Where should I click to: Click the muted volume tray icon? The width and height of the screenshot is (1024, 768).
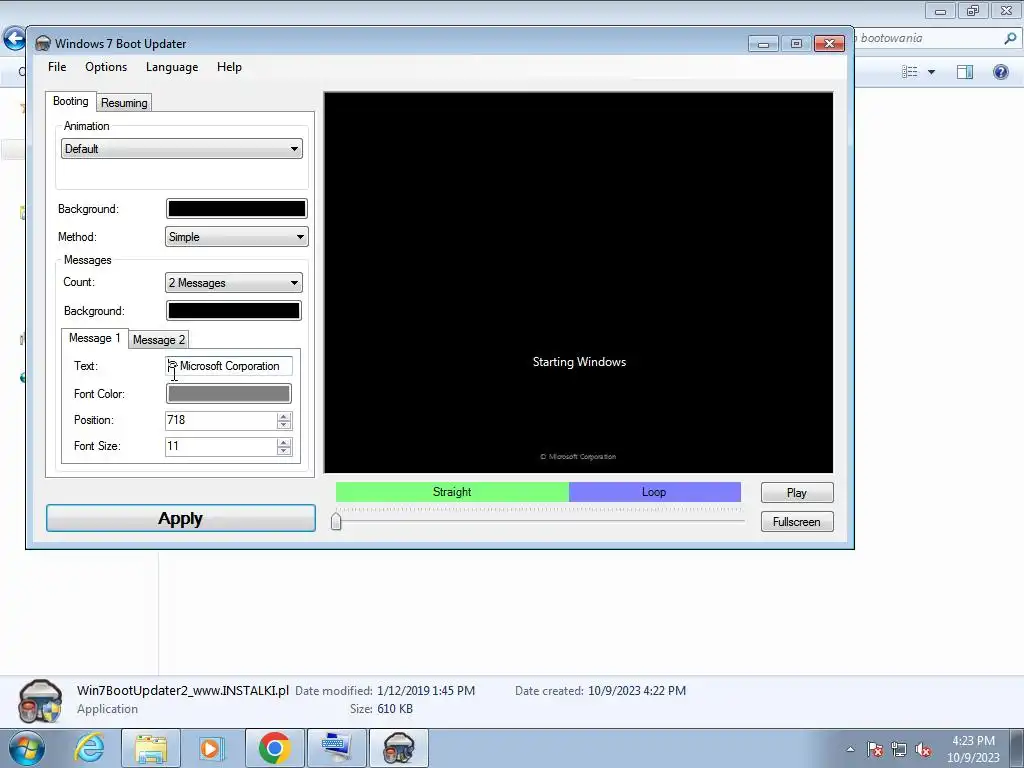pyautogui.click(x=923, y=750)
